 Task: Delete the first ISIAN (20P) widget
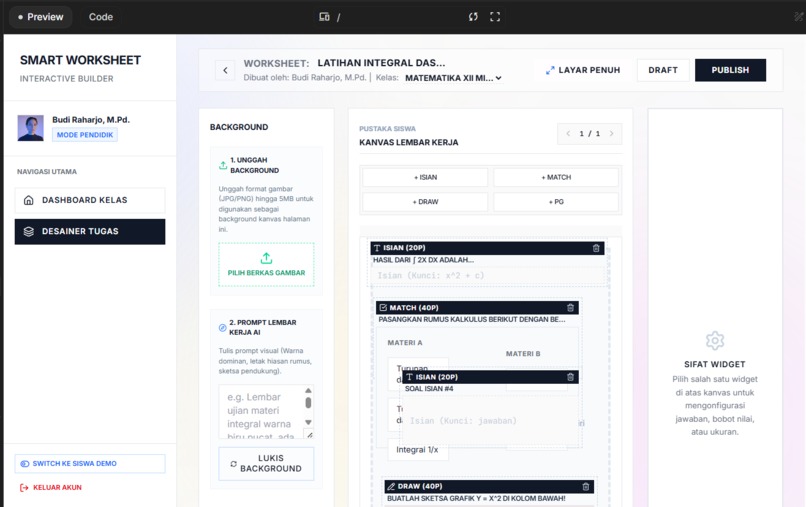pyautogui.click(x=596, y=248)
